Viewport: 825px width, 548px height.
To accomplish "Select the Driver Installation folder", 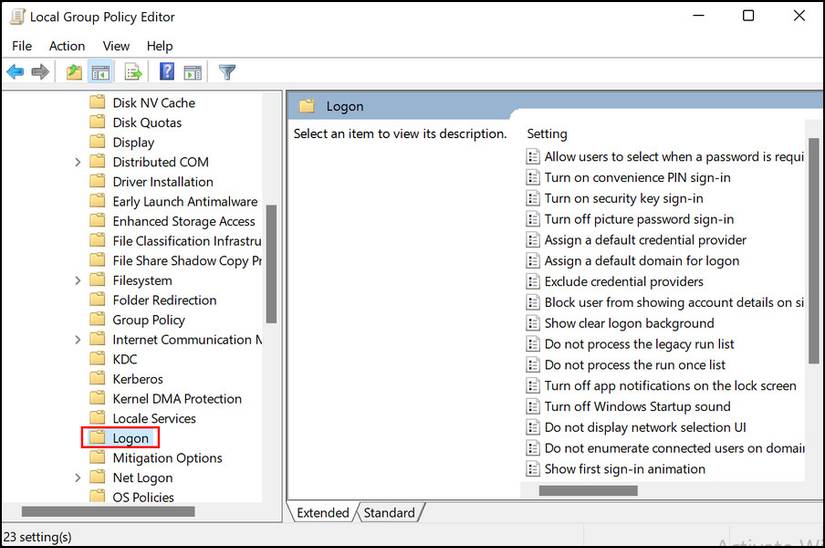I will 163,181.
